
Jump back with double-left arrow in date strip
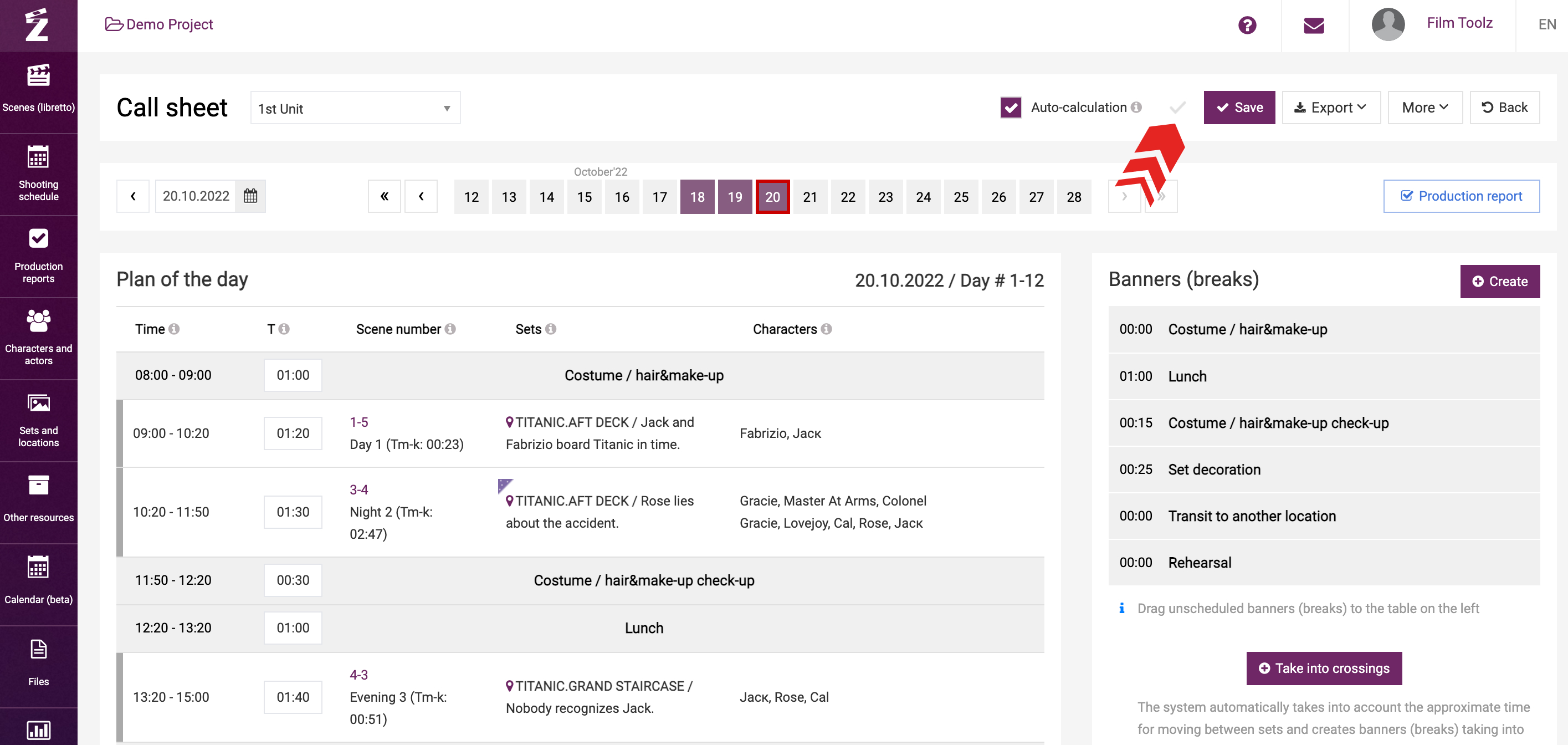(x=384, y=196)
